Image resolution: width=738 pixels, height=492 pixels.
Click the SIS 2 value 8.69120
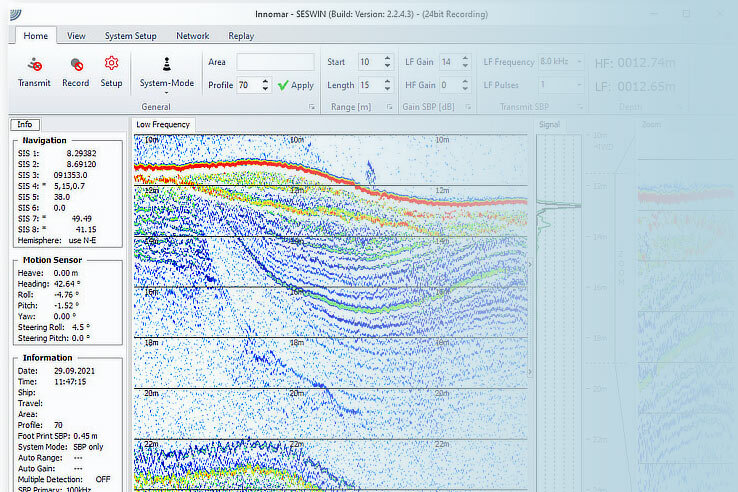click(x=81, y=164)
